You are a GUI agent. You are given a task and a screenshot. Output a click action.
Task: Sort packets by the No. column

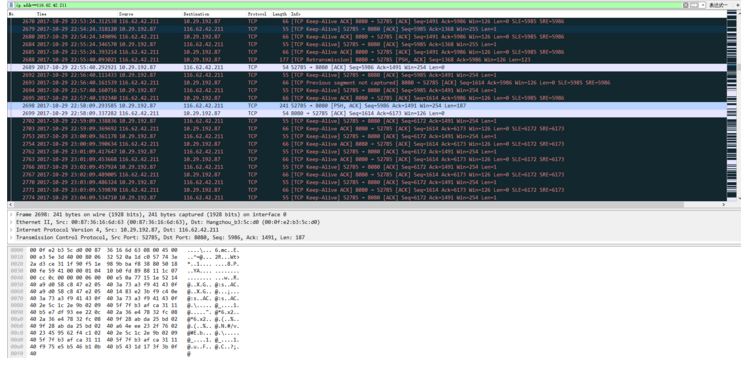(21, 14)
